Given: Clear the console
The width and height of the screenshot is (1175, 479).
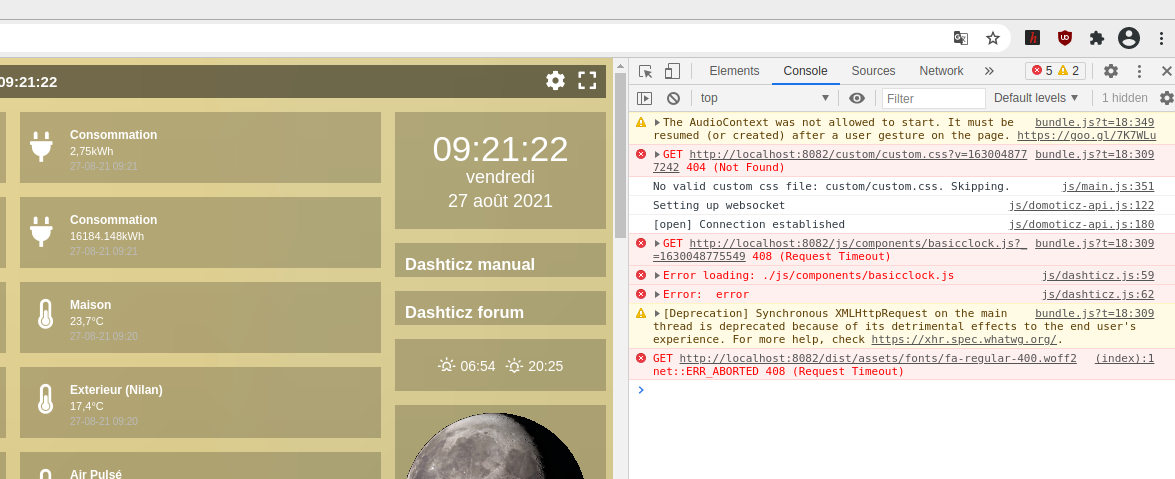Looking at the screenshot, I should tap(674, 98).
